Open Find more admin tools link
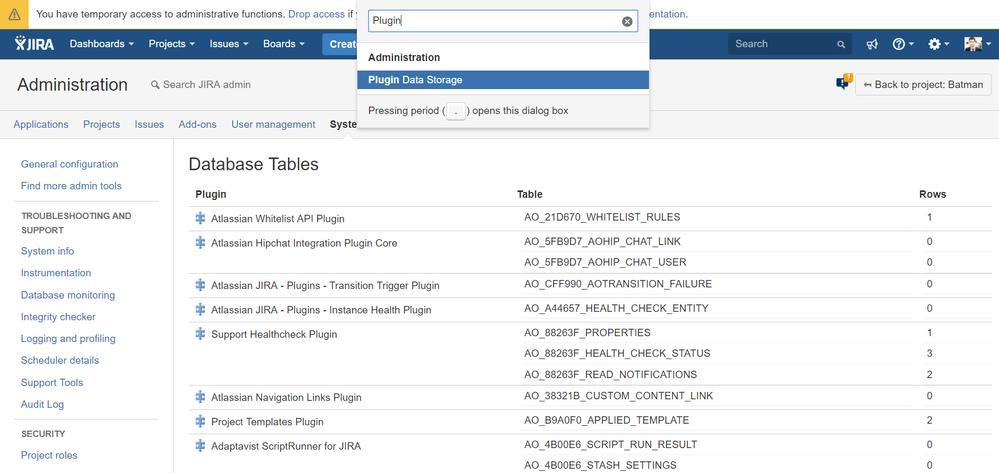The width and height of the screenshot is (999, 473). [x=71, y=186]
